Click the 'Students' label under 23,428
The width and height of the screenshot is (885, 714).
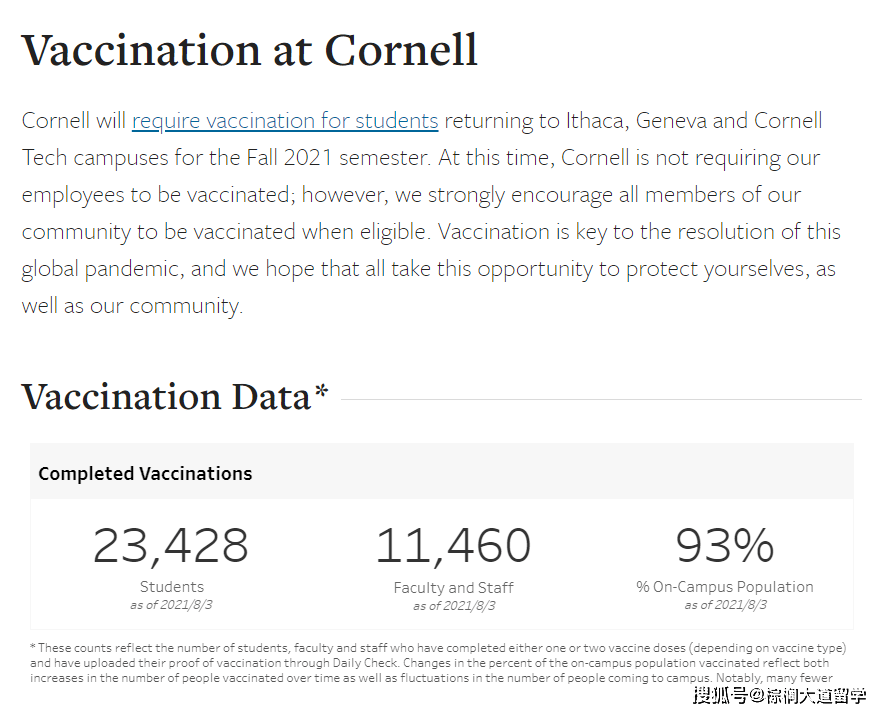[x=172, y=587]
